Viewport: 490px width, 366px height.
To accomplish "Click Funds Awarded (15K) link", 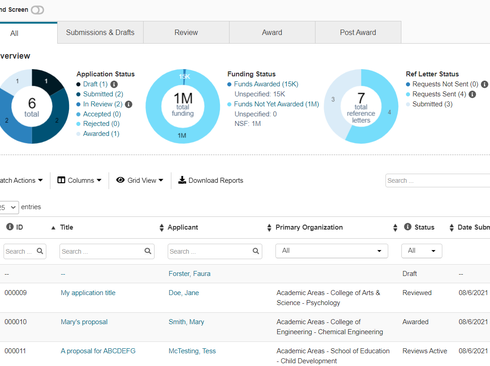I will [266, 84].
